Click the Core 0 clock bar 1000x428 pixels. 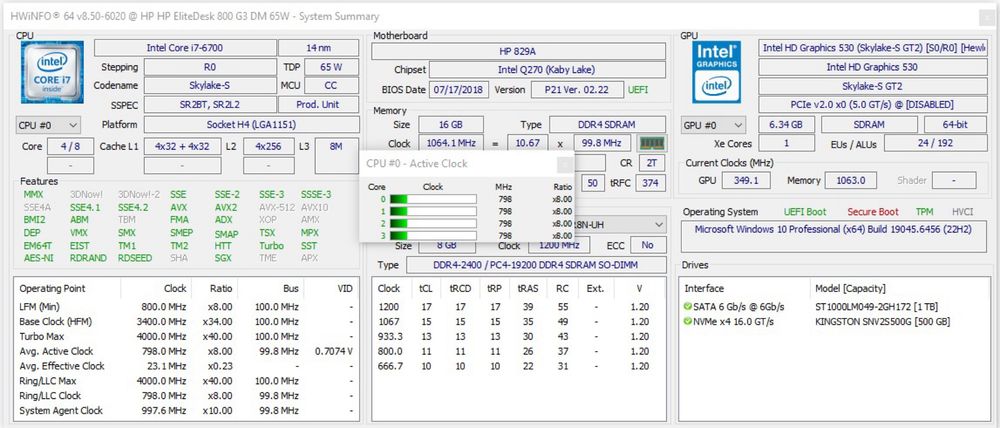[x=433, y=199]
